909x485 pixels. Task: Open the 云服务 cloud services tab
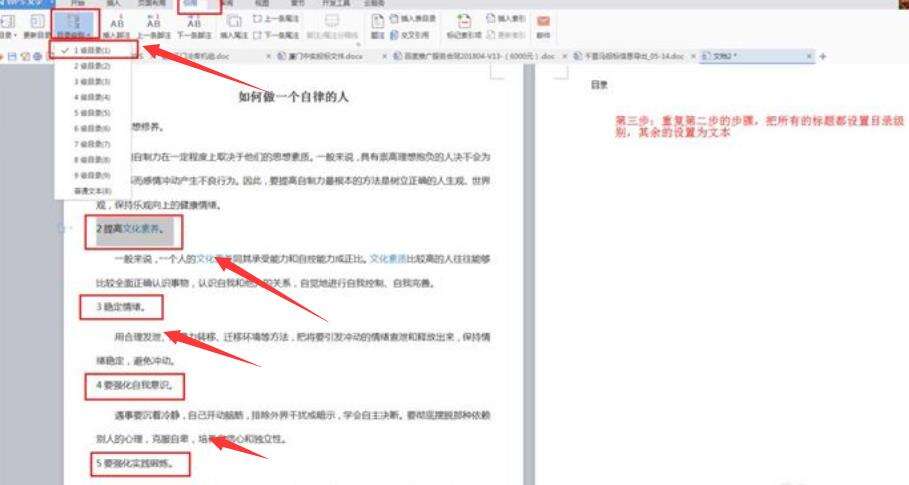[x=374, y=3]
